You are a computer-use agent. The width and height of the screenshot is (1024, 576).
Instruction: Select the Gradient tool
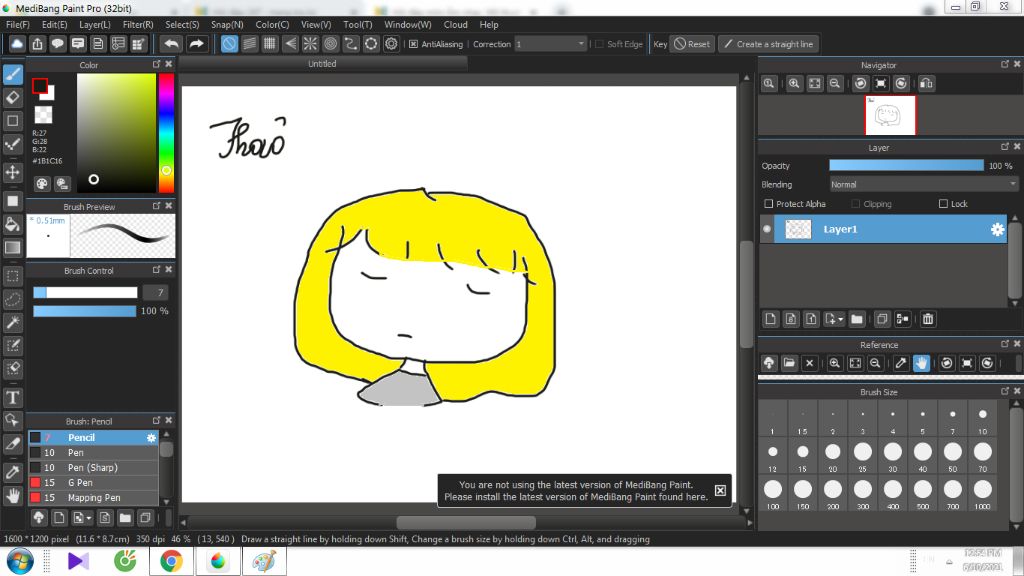pos(12,248)
